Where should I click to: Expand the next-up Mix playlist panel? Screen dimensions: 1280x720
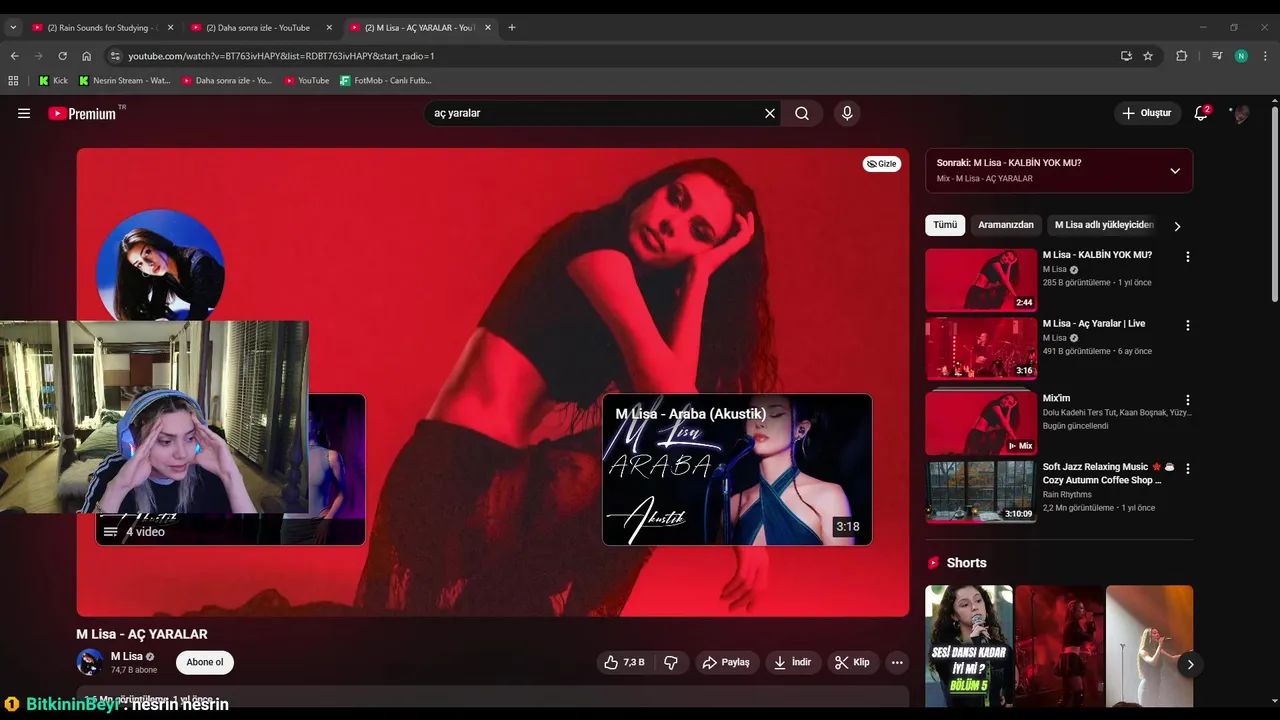(x=1175, y=171)
